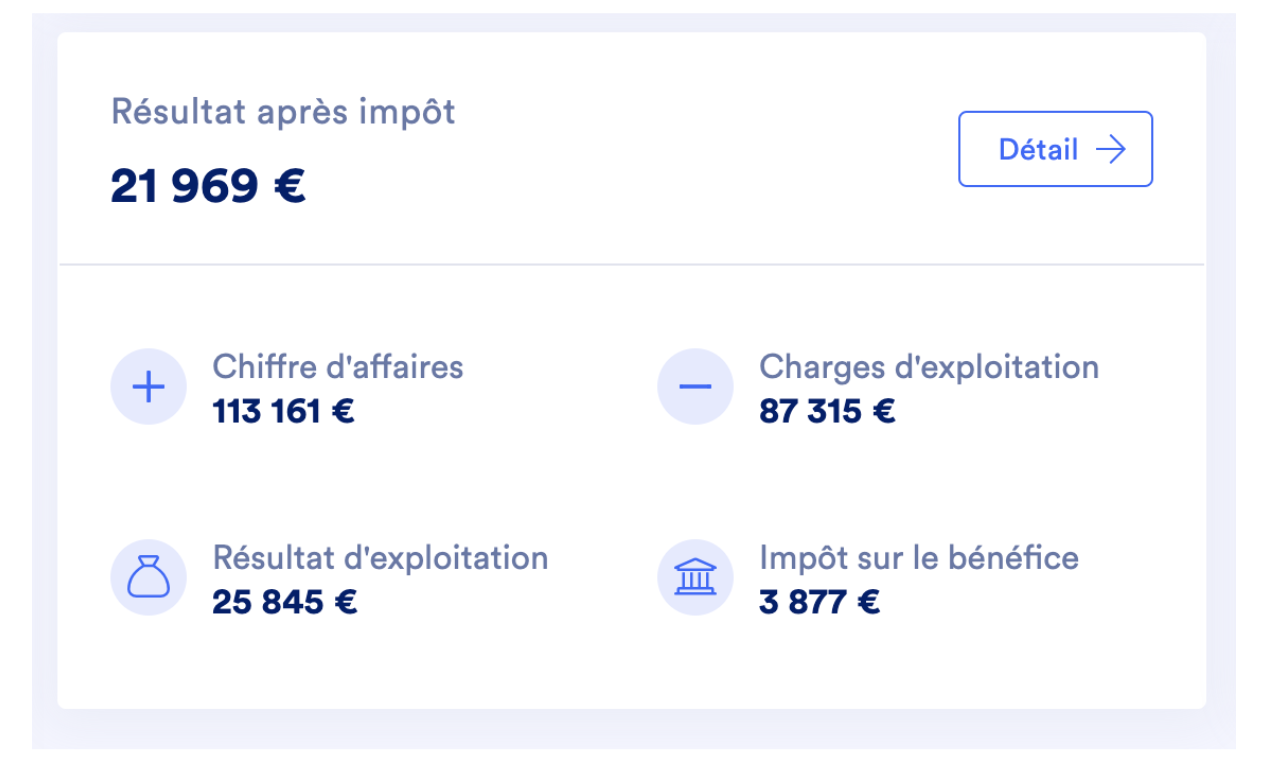1266x768 pixels.
Task: Click the "Résultat d'exploitation" label
Action: 380,557
